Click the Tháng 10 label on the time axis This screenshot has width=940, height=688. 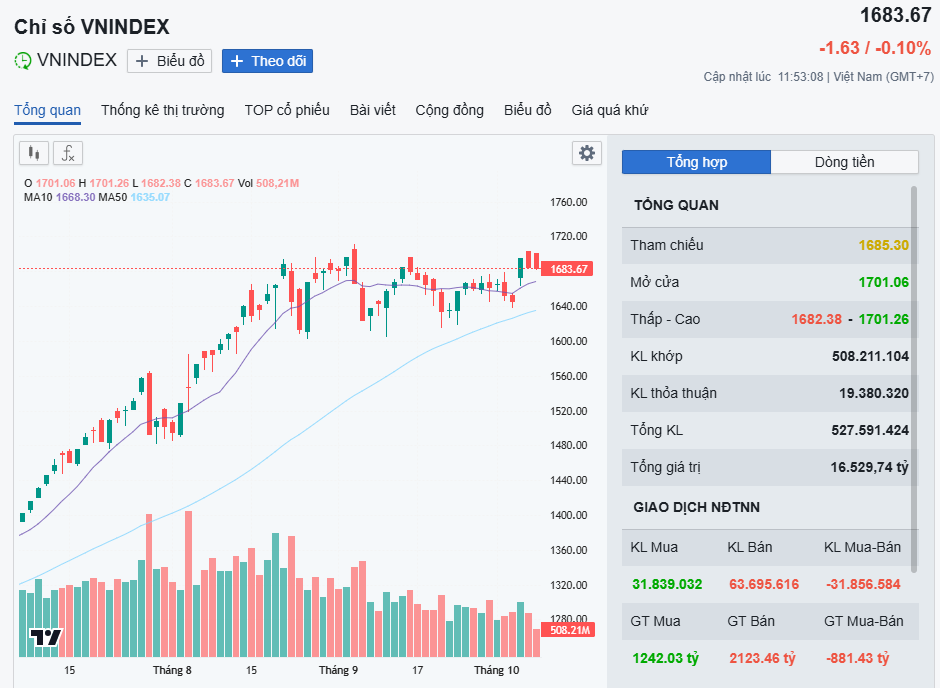pos(497,670)
